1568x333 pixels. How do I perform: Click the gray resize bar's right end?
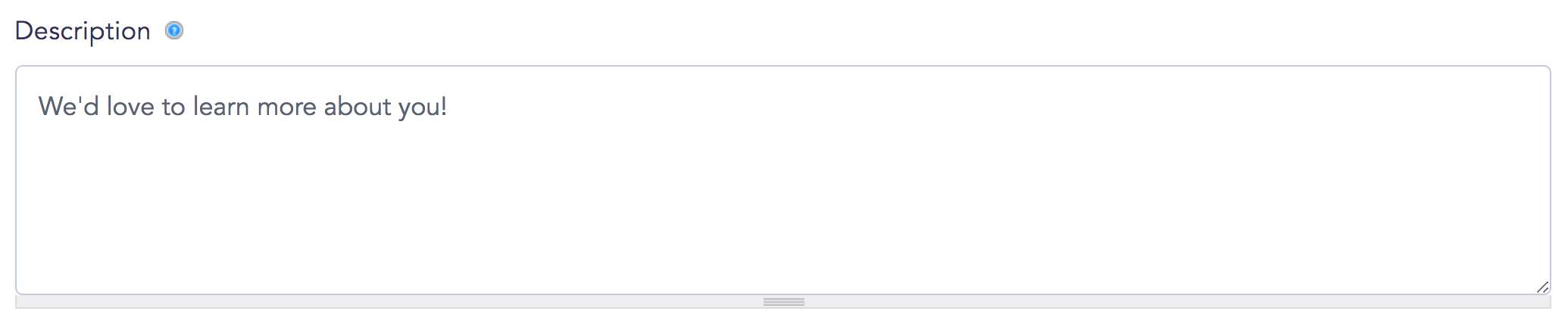coord(1542,302)
